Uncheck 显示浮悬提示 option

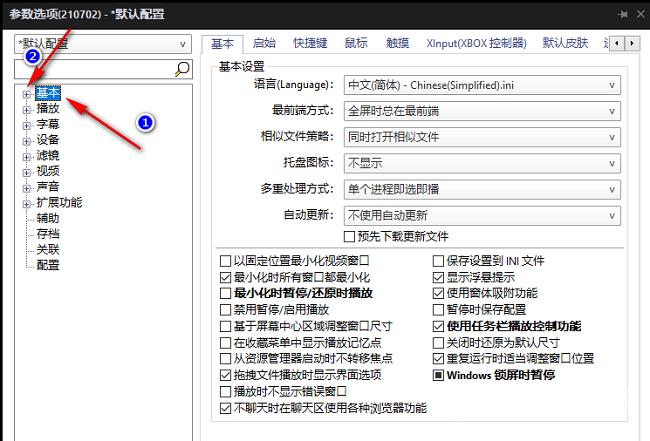click(x=438, y=277)
